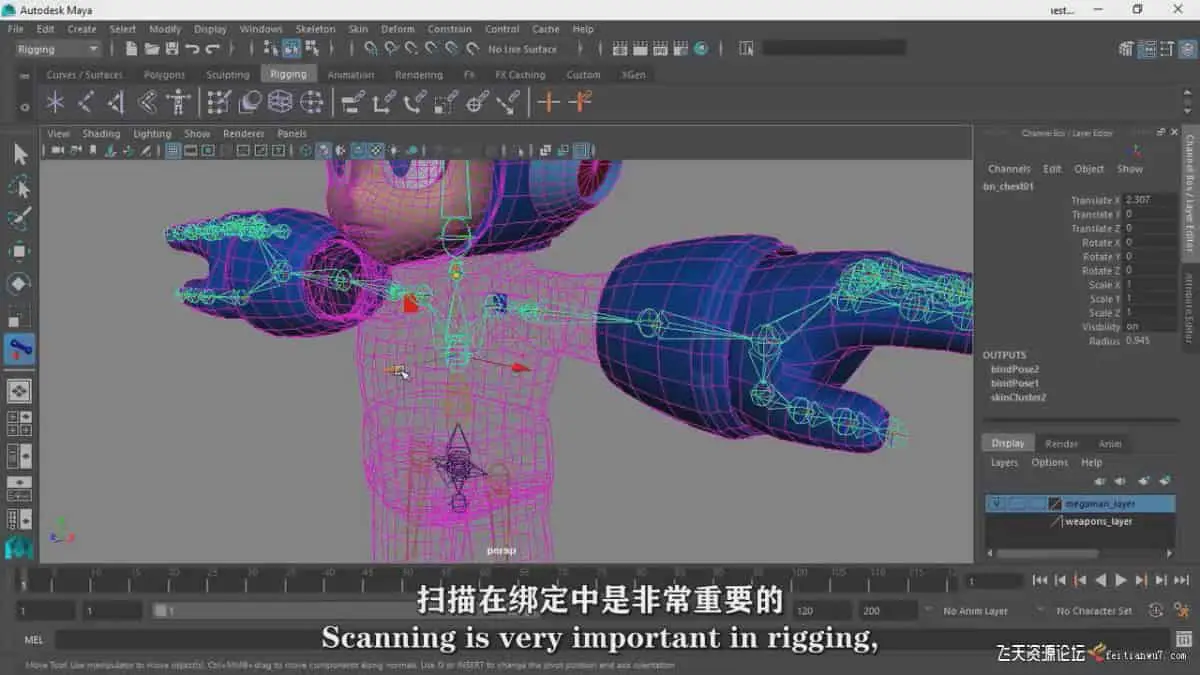This screenshot has height=675, width=1200.
Task: Click the Layers menu in Layer Editor
Action: [1004, 462]
